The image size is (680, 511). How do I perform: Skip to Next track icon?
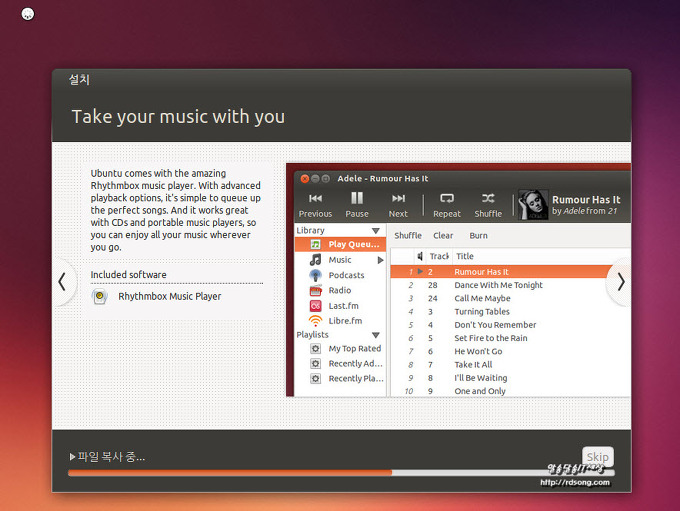(x=398, y=199)
